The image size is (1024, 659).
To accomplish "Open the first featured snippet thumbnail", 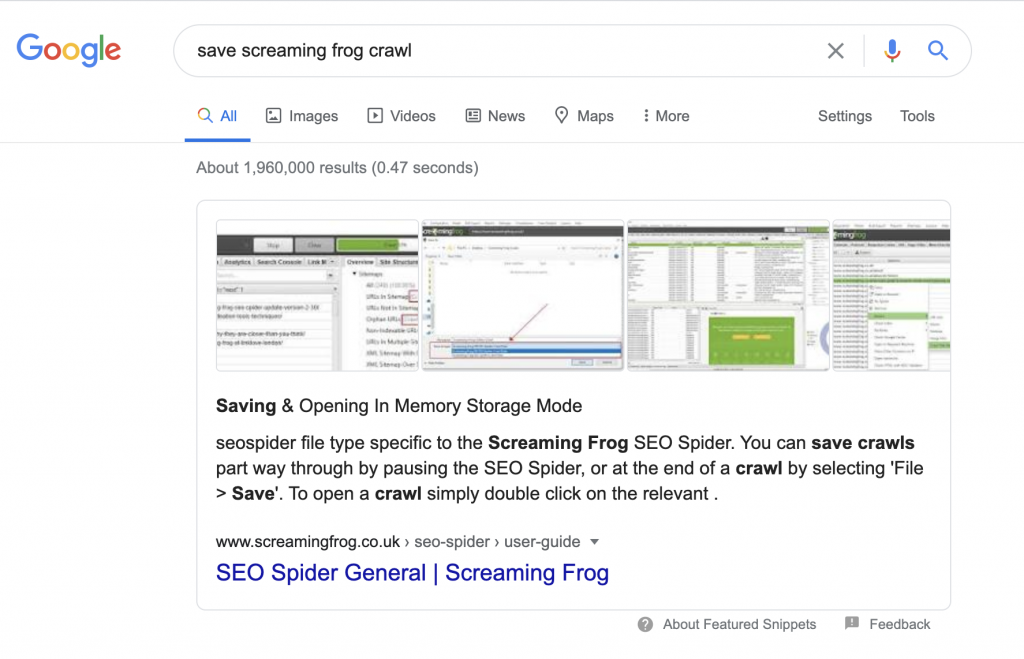I will point(317,296).
